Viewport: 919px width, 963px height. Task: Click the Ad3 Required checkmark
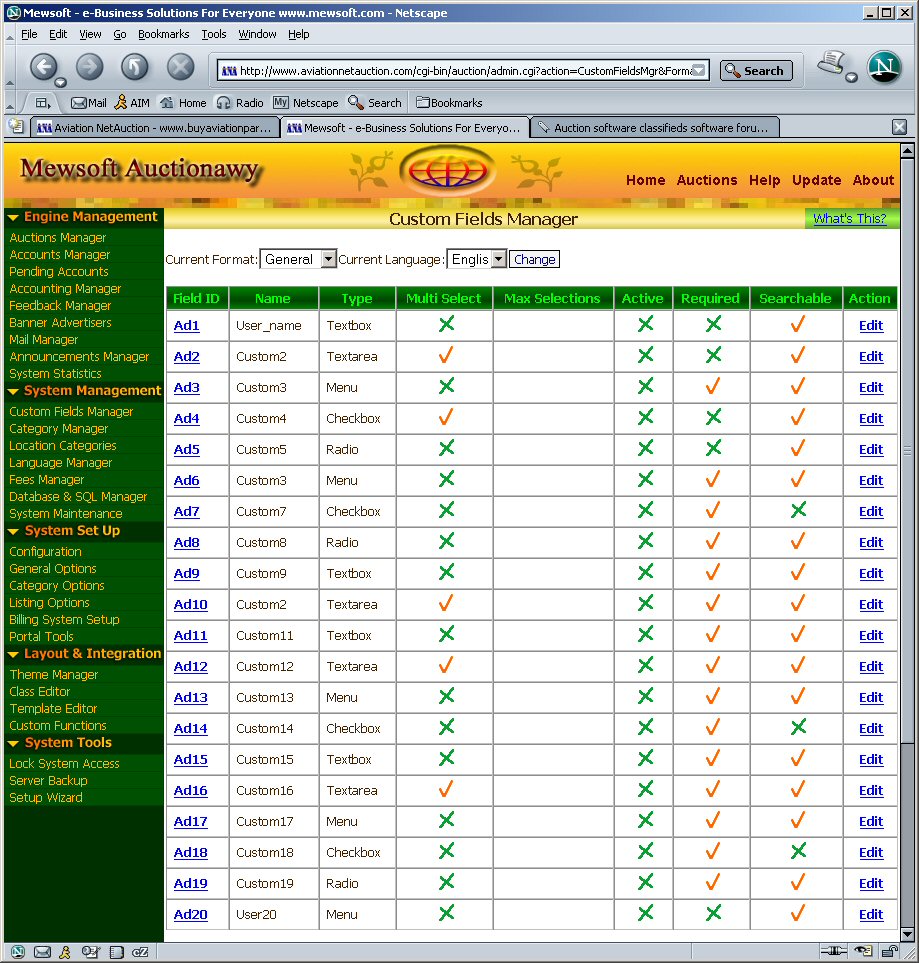coord(713,386)
